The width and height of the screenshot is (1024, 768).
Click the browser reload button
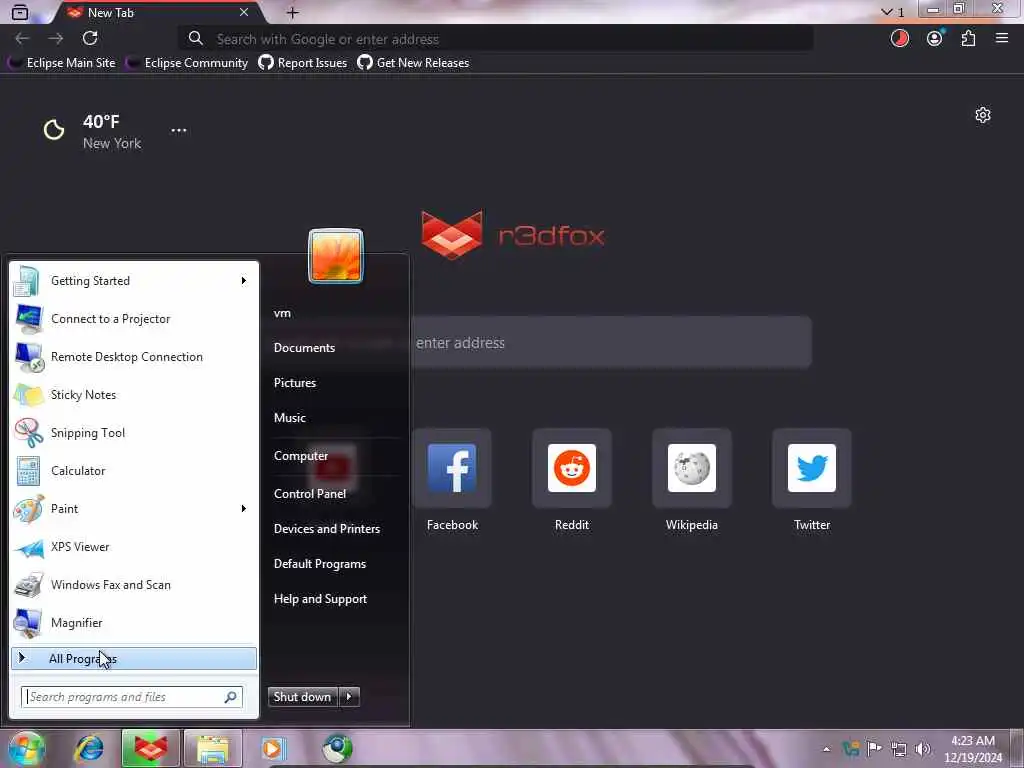(90, 39)
